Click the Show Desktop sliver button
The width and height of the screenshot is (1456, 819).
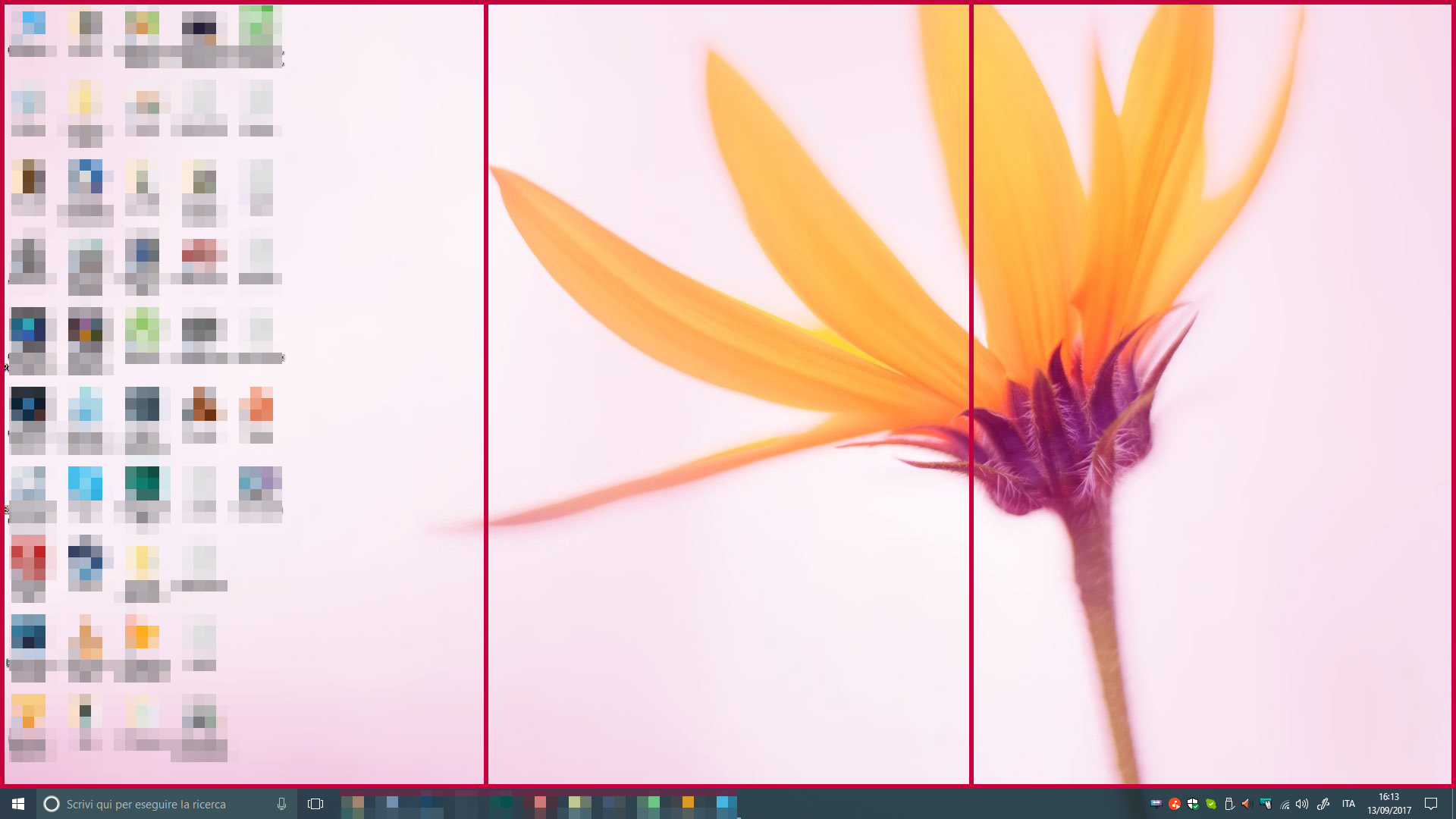coord(1453,804)
